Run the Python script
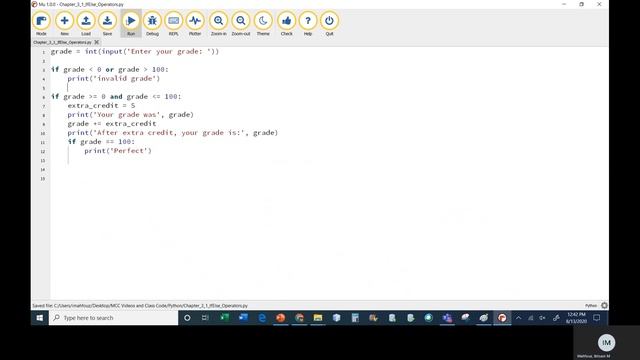The width and height of the screenshot is (640, 360). tap(131, 24)
